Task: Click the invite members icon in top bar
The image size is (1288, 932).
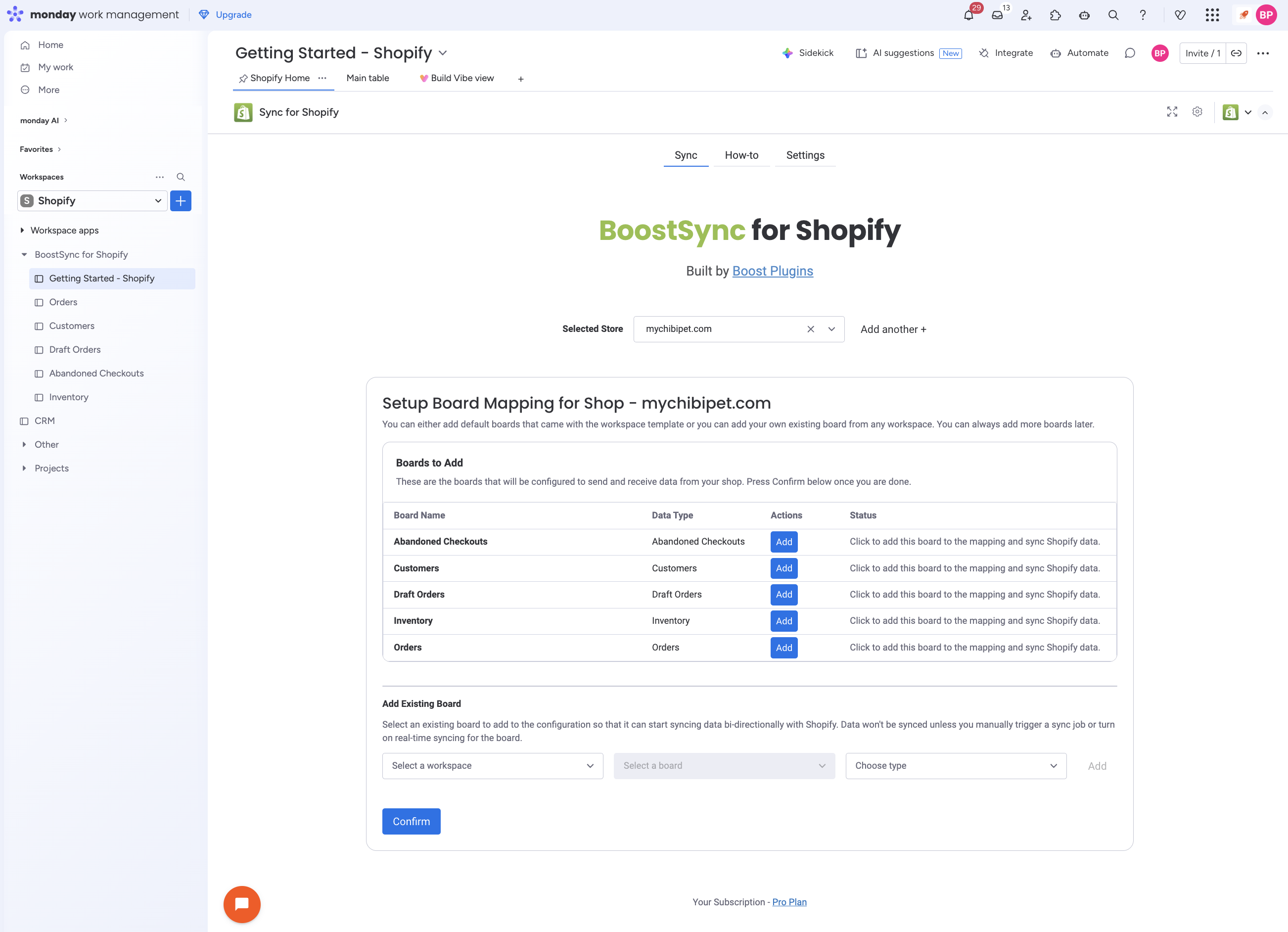Action: point(1026,15)
